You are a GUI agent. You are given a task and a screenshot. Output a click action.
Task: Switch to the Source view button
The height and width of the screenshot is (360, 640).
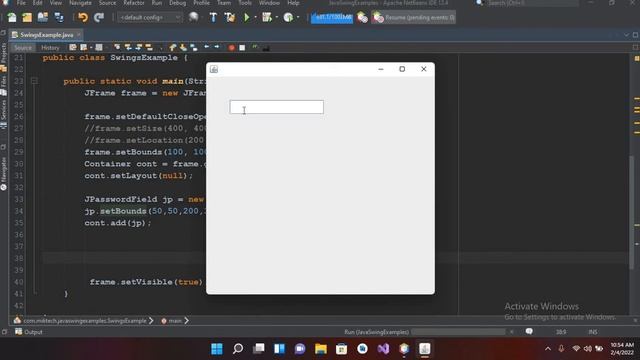(x=22, y=48)
